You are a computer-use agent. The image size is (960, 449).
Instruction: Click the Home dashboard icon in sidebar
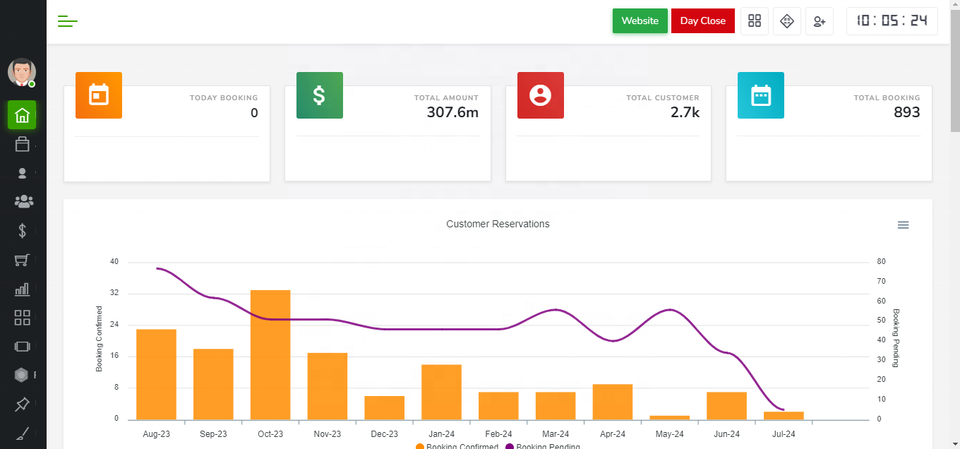pyautogui.click(x=22, y=116)
